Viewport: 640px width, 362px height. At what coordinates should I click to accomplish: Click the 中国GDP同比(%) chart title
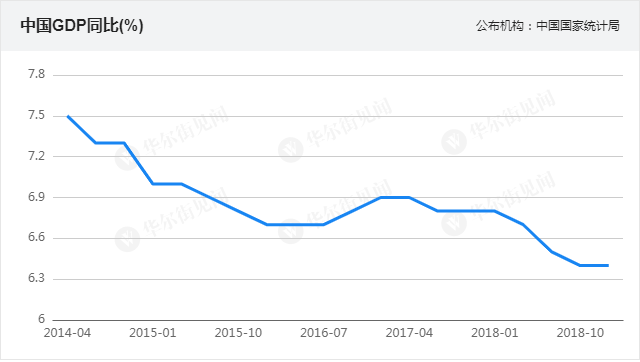(x=82, y=26)
